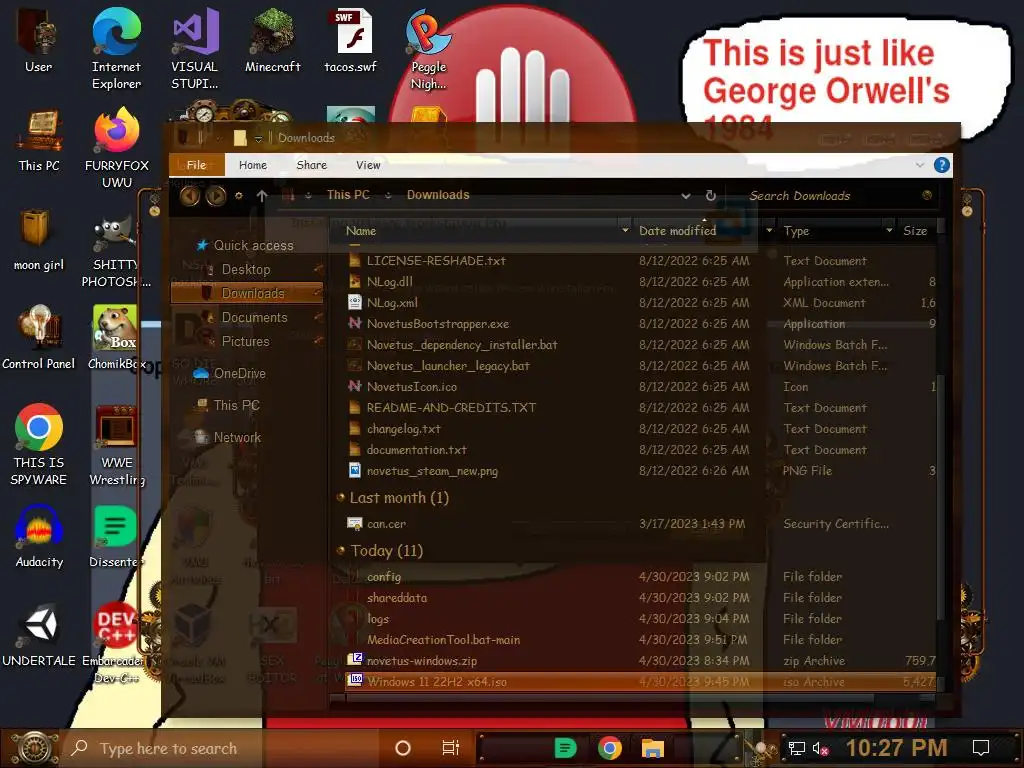Open the Type column filter dropdown
Viewport: 1024px width, 768px height.
(889, 231)
